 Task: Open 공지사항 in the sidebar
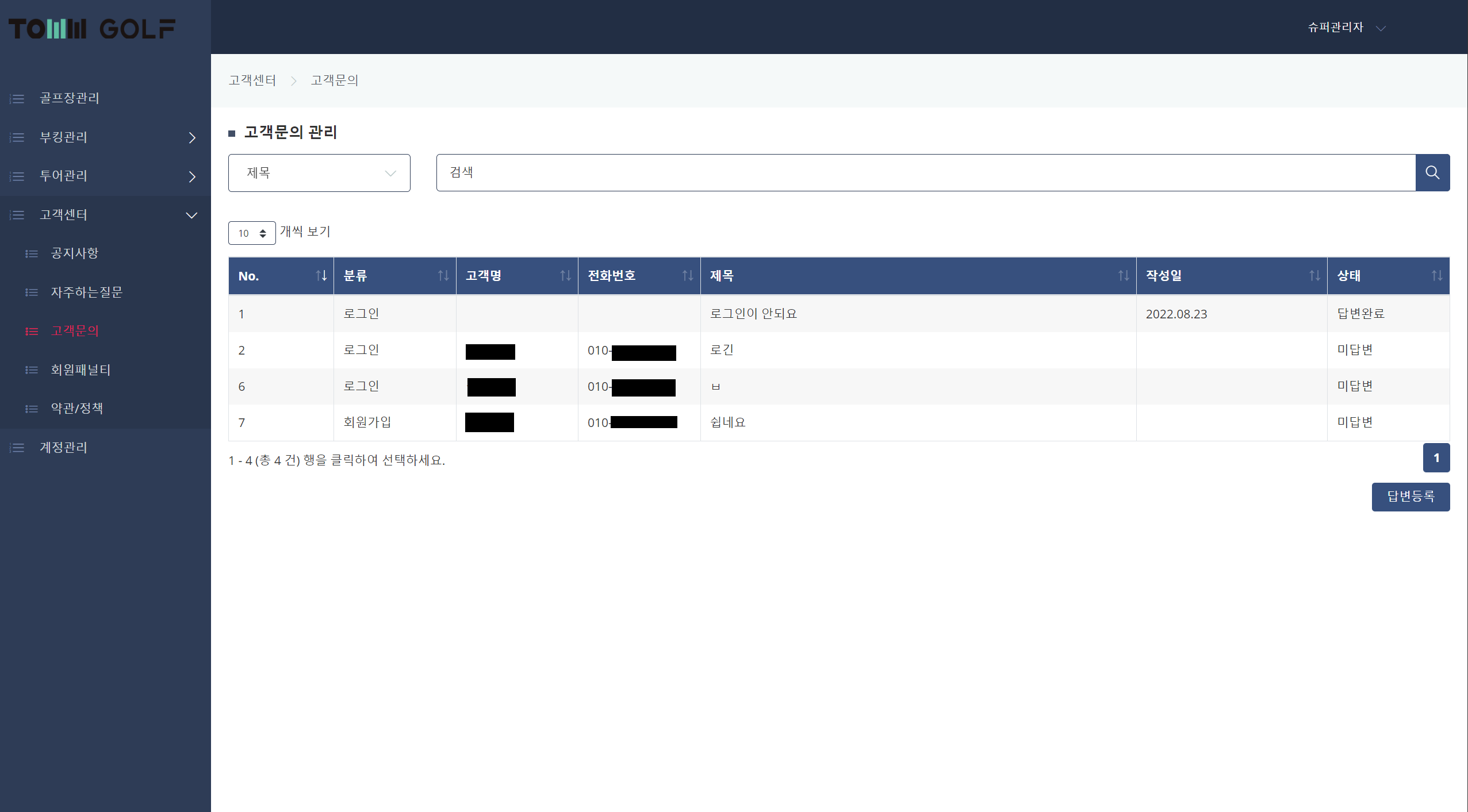pyautogui.click(x=75, y=253)
